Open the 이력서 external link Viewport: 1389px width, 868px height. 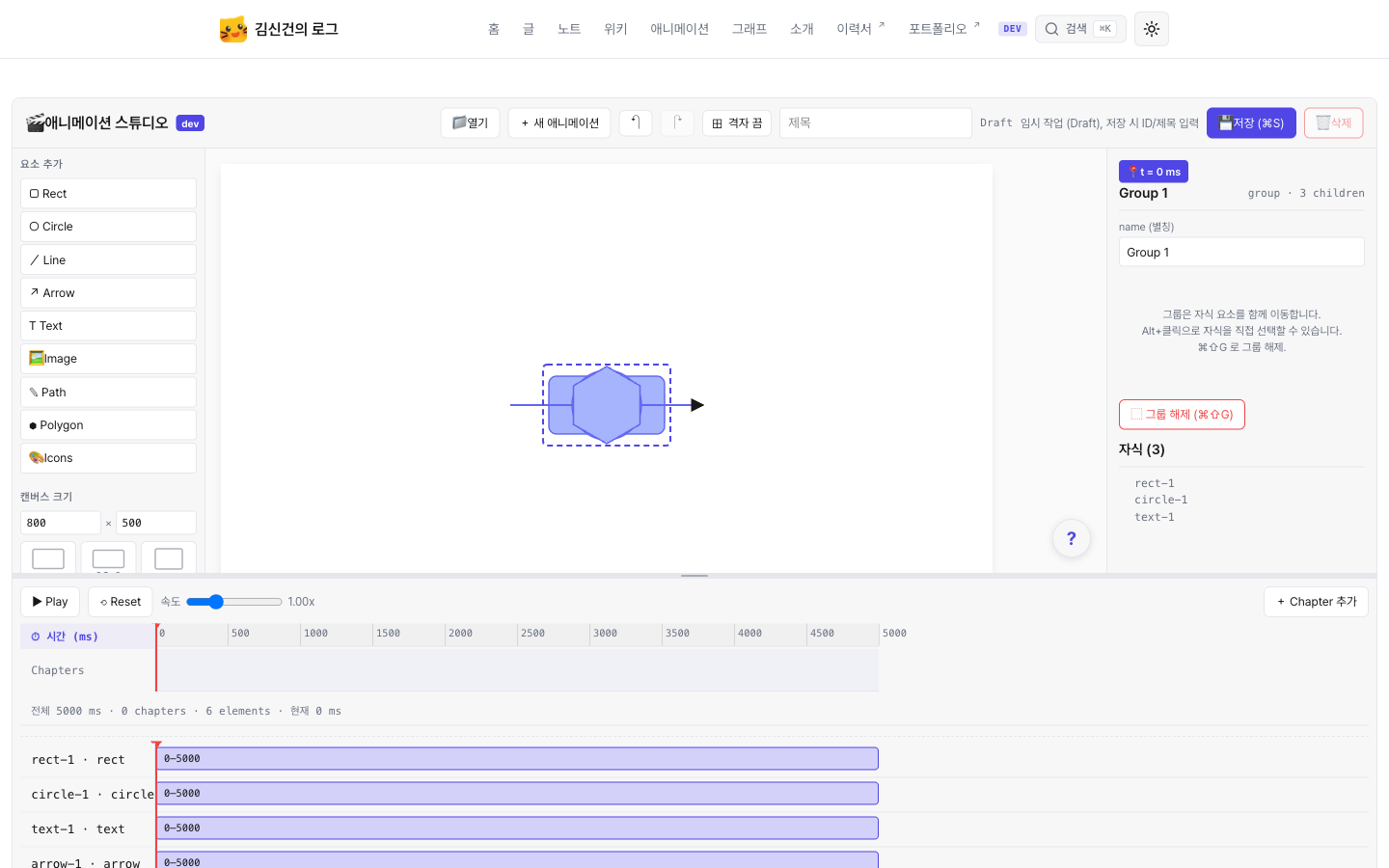click(860, 29)
